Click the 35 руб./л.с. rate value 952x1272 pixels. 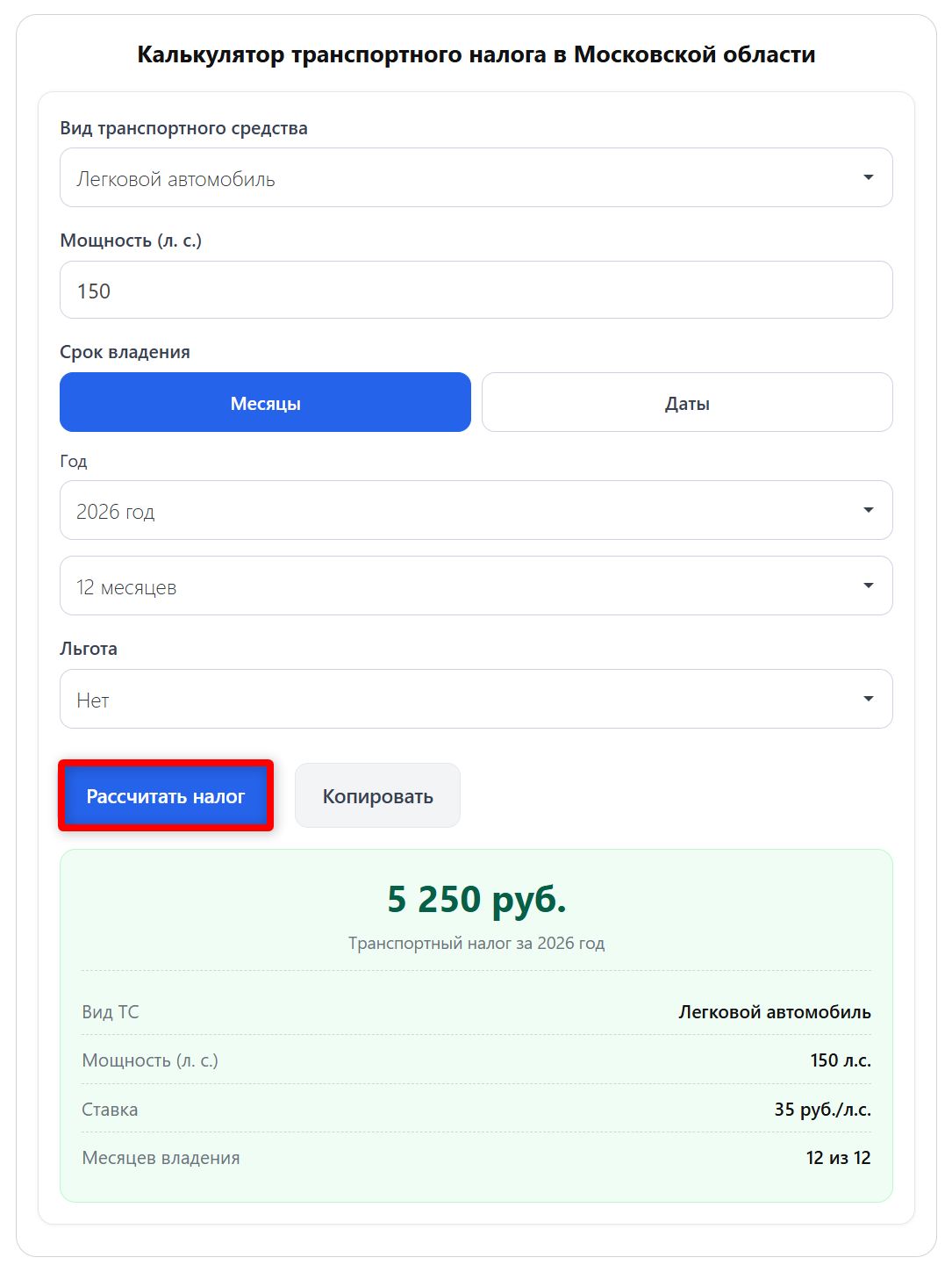[x=822, y=1110]
